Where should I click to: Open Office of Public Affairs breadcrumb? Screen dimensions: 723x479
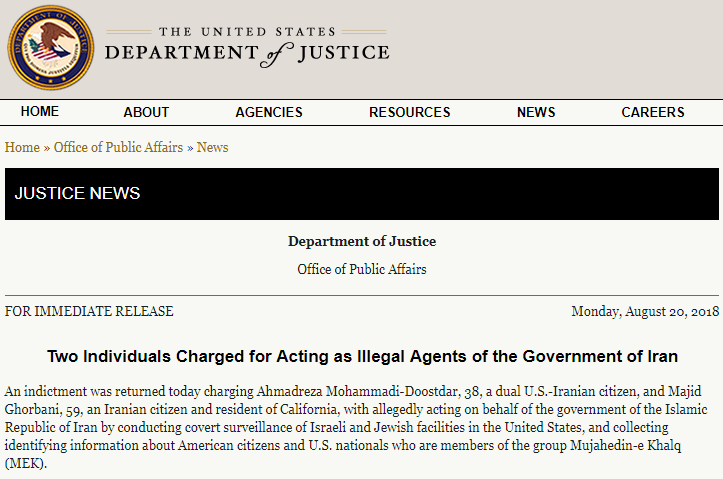click(119, 147)
